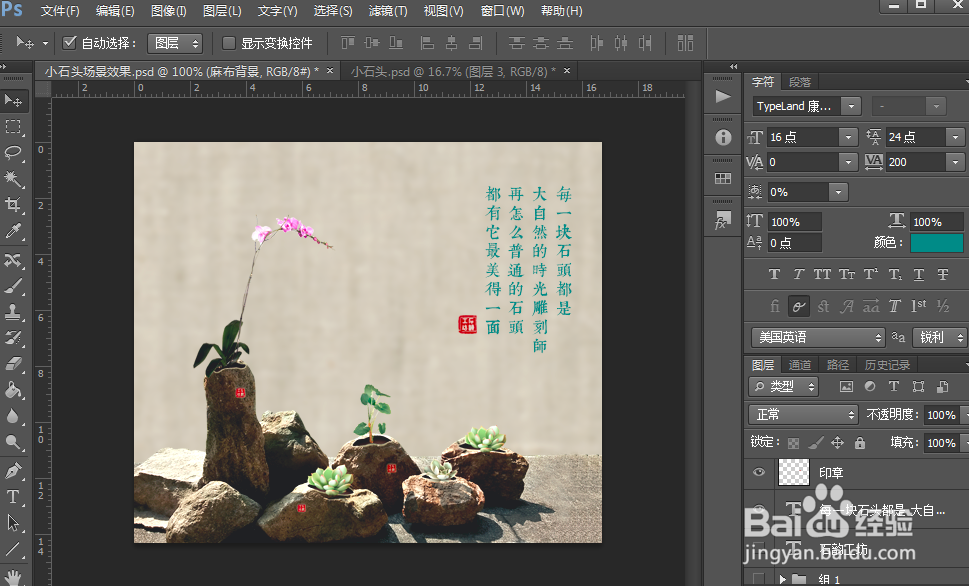Switch to the 段落 tab
The height and width of the screenshot is (586, 969).
(800, 82)
